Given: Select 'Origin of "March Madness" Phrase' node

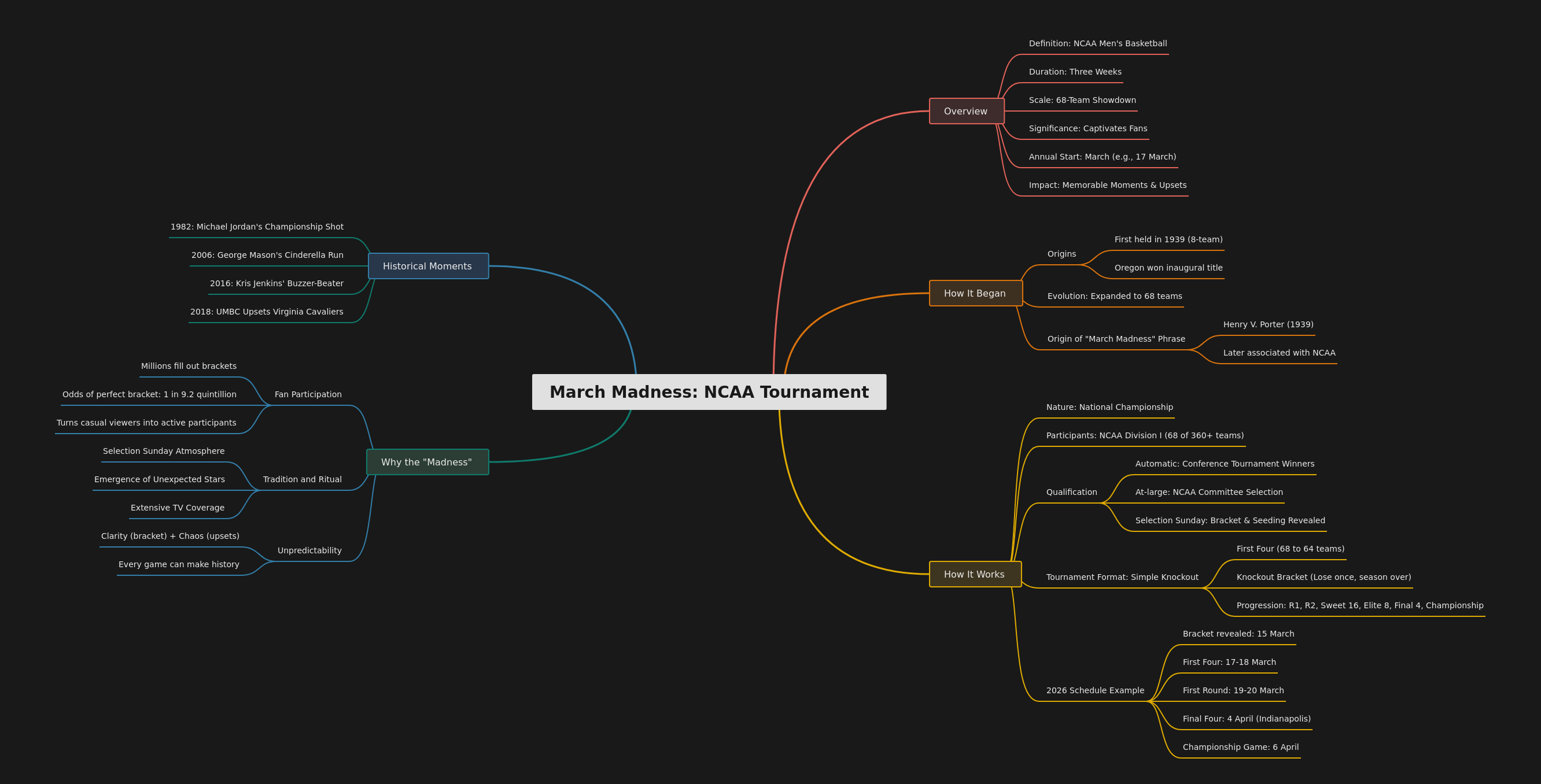Looking at the screenshot, I should 1116,338.
